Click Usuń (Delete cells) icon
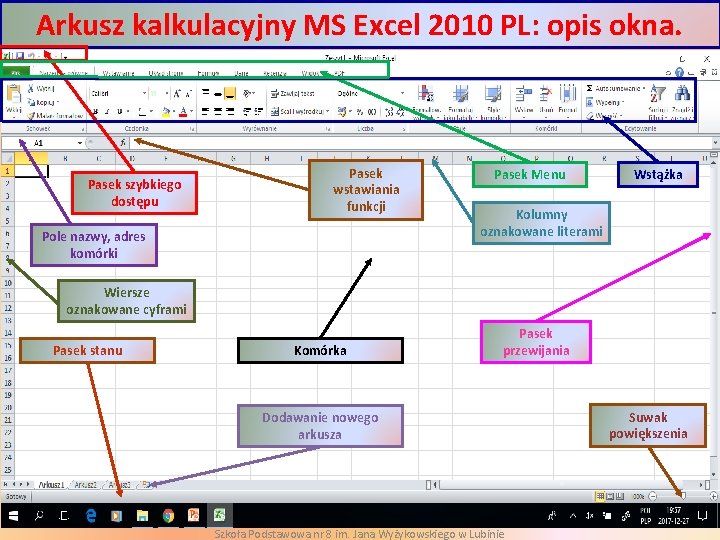 [546, 94]
